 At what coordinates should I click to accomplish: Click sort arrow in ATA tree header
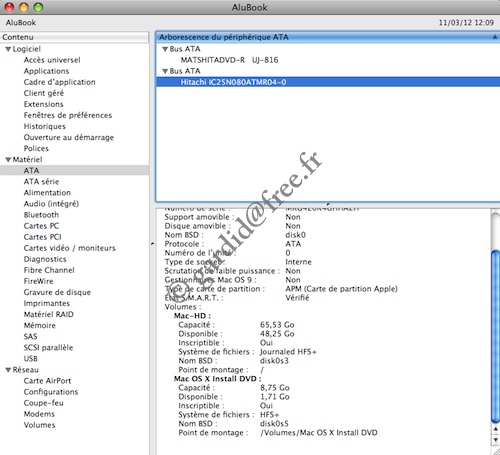pos(495,37)
